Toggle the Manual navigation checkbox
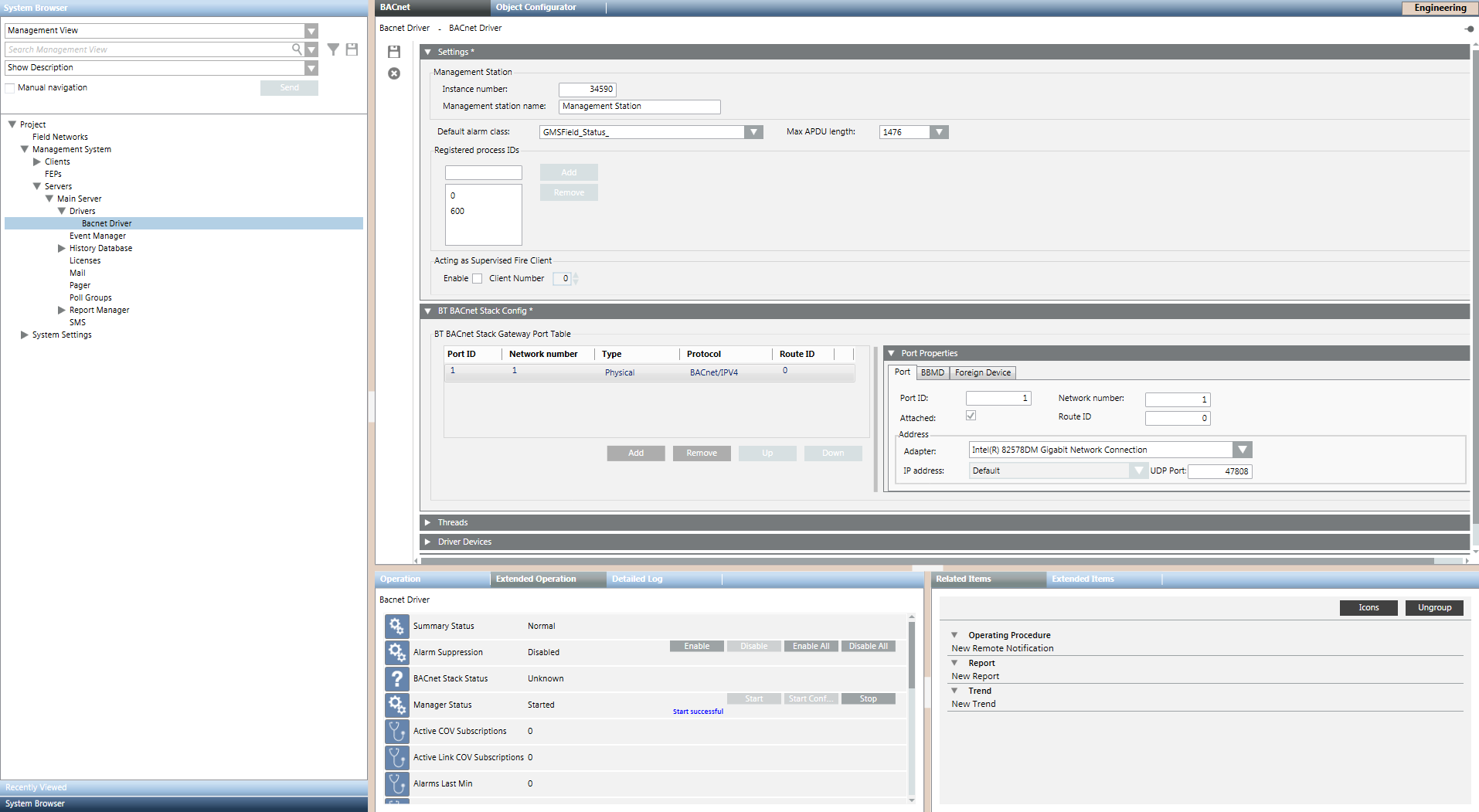Viewport: 1479px width, 812px height. (9, 87)
